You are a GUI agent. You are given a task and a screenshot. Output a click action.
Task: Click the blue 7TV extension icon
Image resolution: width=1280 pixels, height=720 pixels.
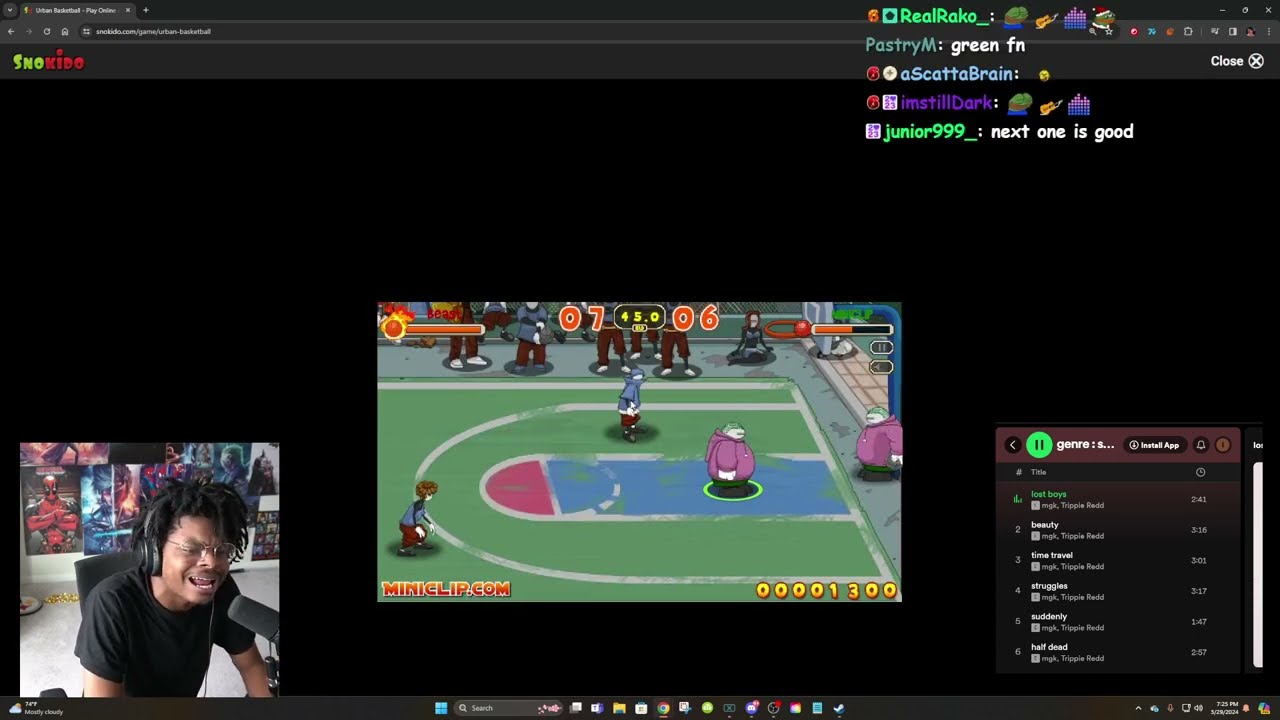coord(1152,31)
